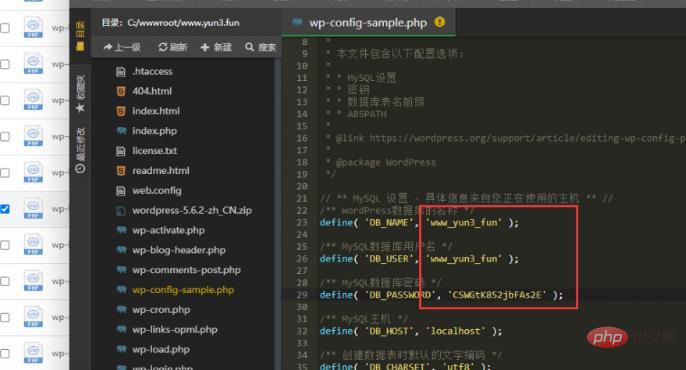Click the readme.html HTML5 file icon

point(121,171)
